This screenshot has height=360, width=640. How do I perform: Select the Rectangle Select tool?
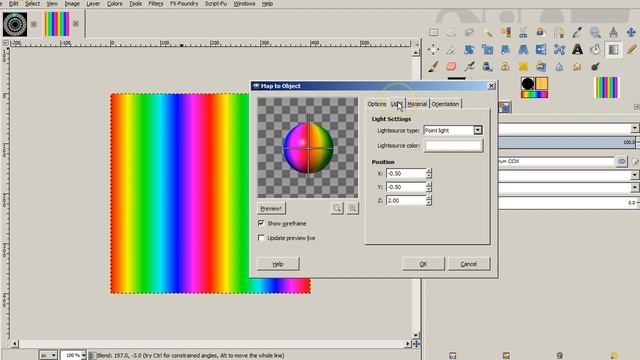coord(433,32)
